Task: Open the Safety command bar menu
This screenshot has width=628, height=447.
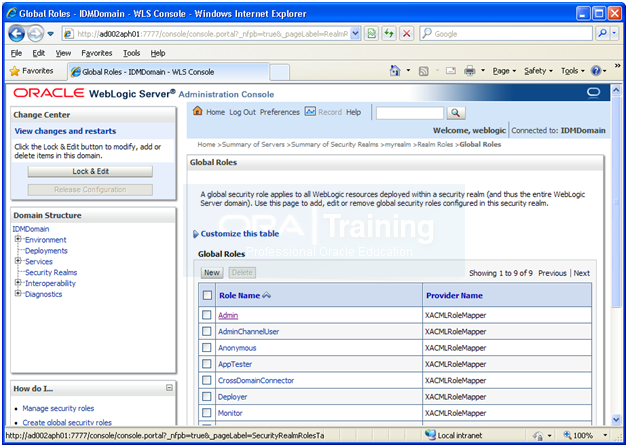Action: pos(538,71)
